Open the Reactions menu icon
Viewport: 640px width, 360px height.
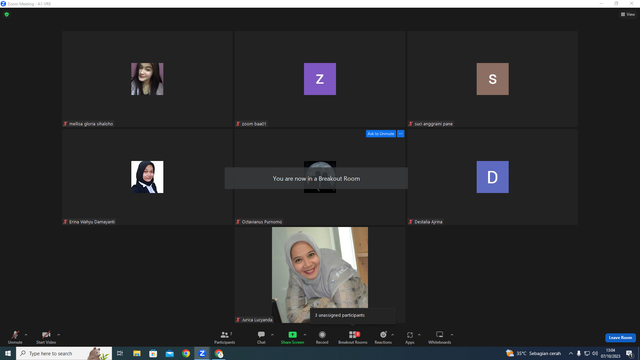pyautogui.click(x=383, y=335)
